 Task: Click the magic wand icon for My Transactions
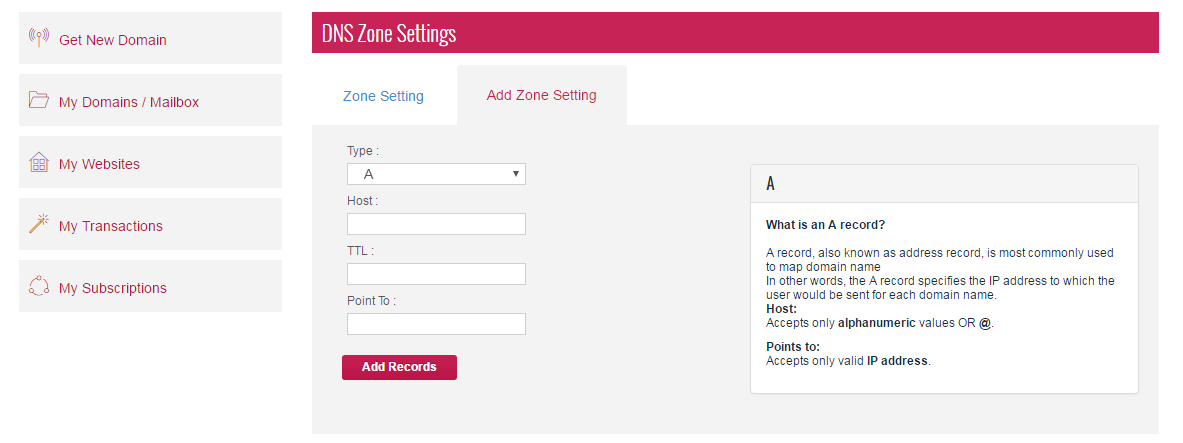pyautogui.click(x=39, y=224)
